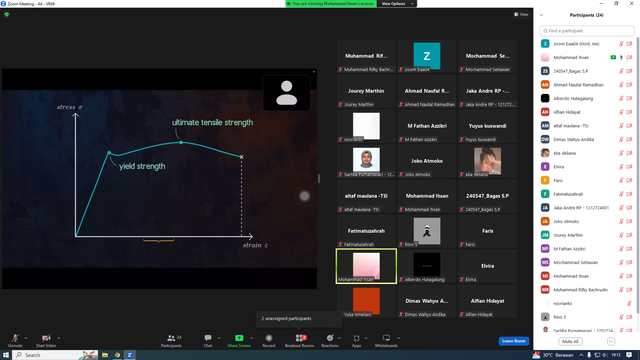Viewport: 640px width, 360px height.
Task: Click Rino S video tile
Action: coord(427,231)
